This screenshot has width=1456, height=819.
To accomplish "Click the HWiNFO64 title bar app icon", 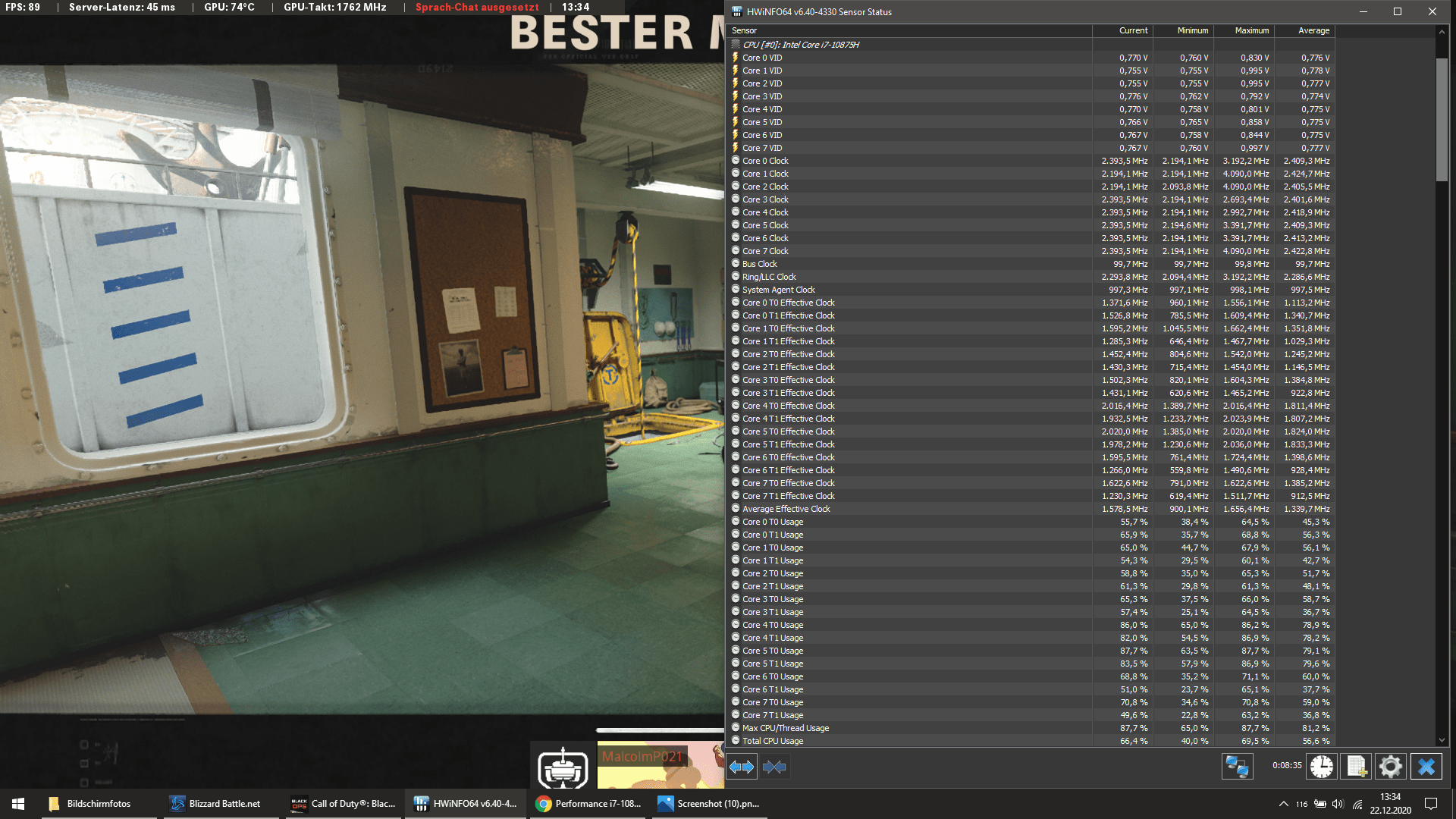I will 737,11.
